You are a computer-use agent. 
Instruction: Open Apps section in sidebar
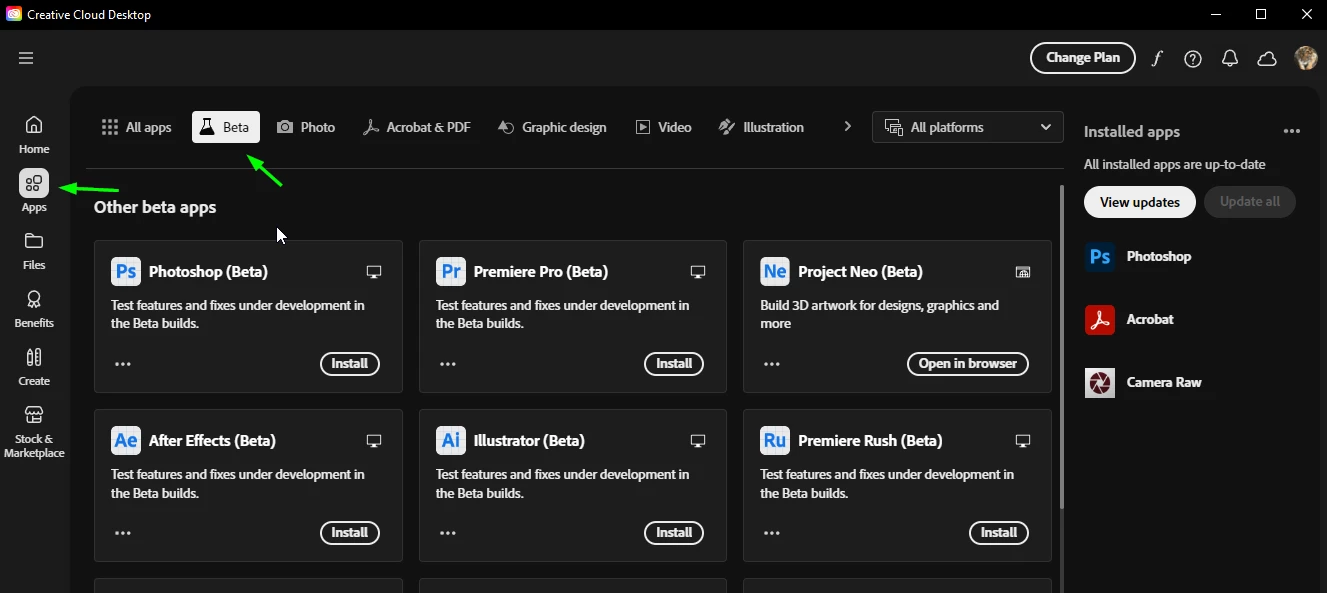point(34,191)
